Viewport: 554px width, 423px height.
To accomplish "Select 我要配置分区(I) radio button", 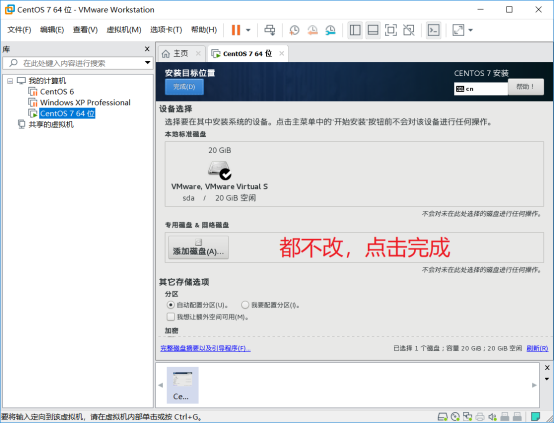I will [245, 305].
